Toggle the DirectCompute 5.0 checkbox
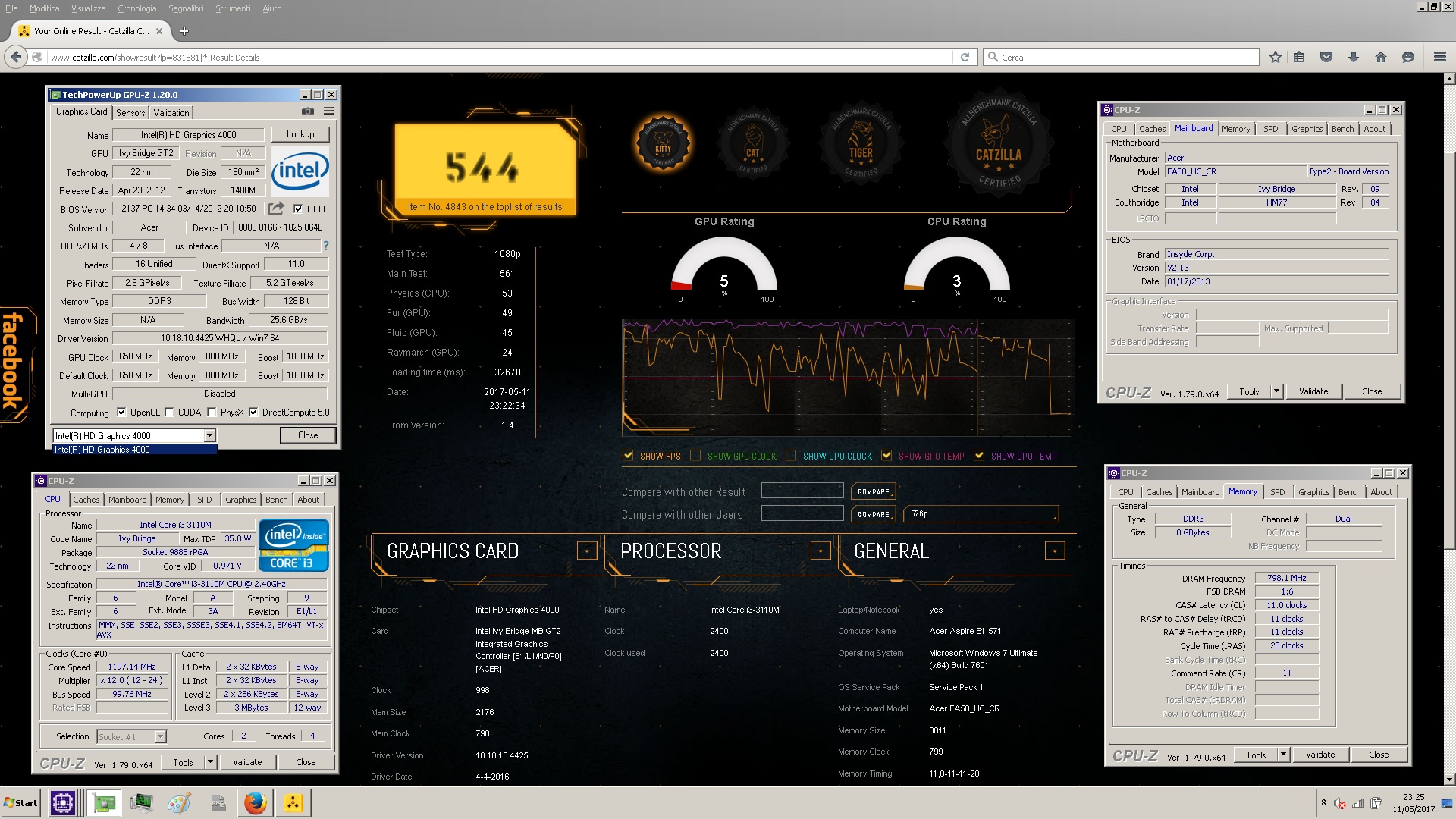The width and height of the screenshot is (1456, 819). pos(253,413)
